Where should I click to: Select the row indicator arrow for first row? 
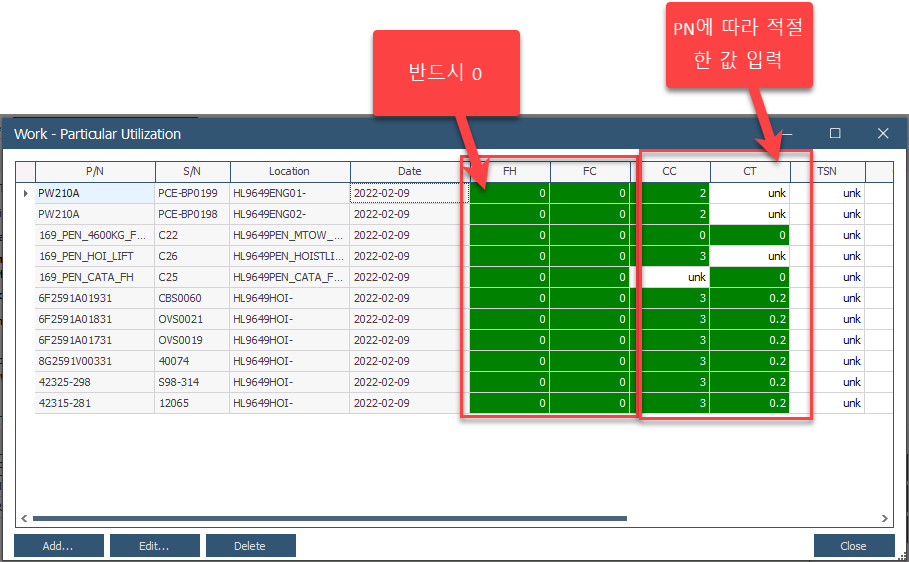coord(25,193)
